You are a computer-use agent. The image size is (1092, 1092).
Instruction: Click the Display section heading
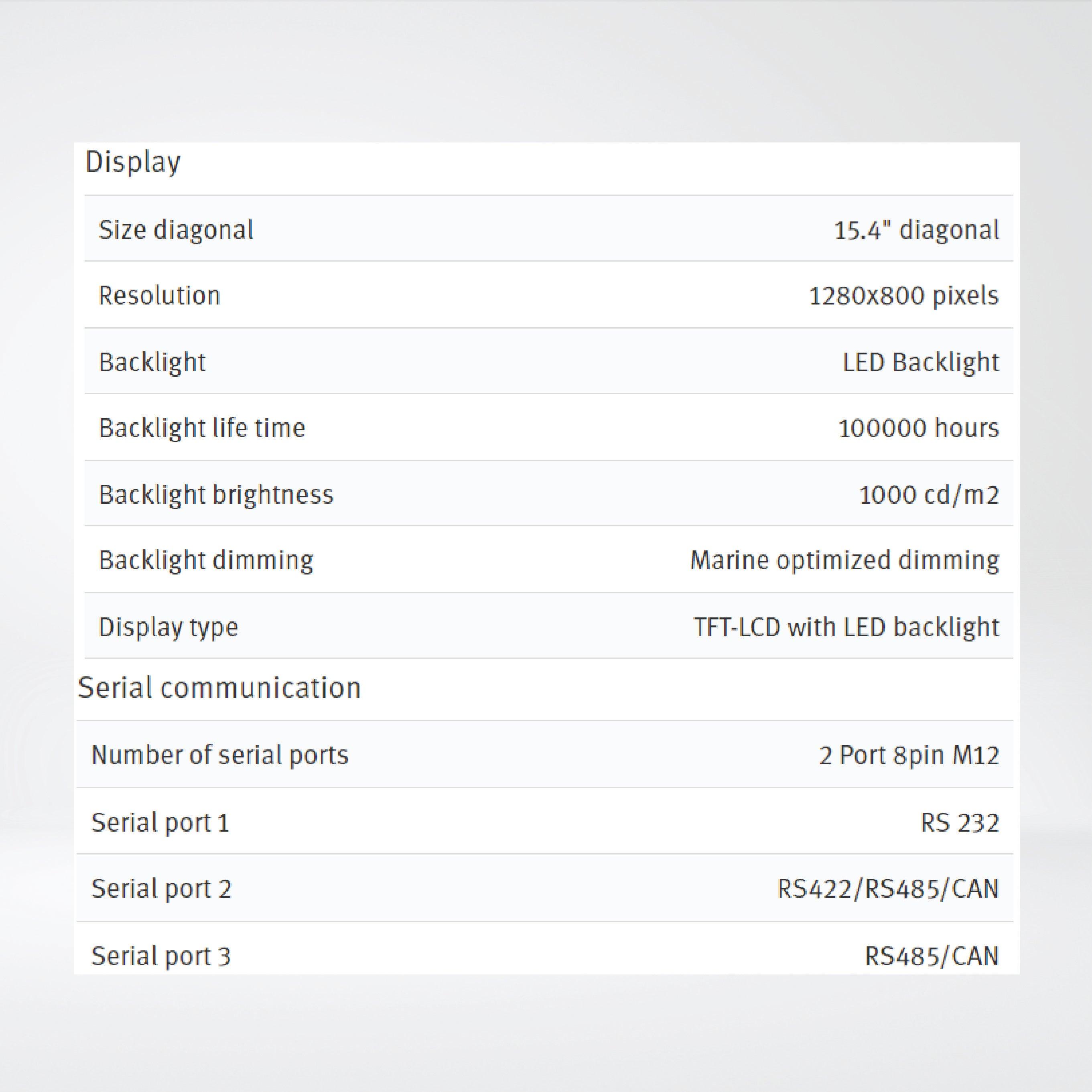[133, 162]
